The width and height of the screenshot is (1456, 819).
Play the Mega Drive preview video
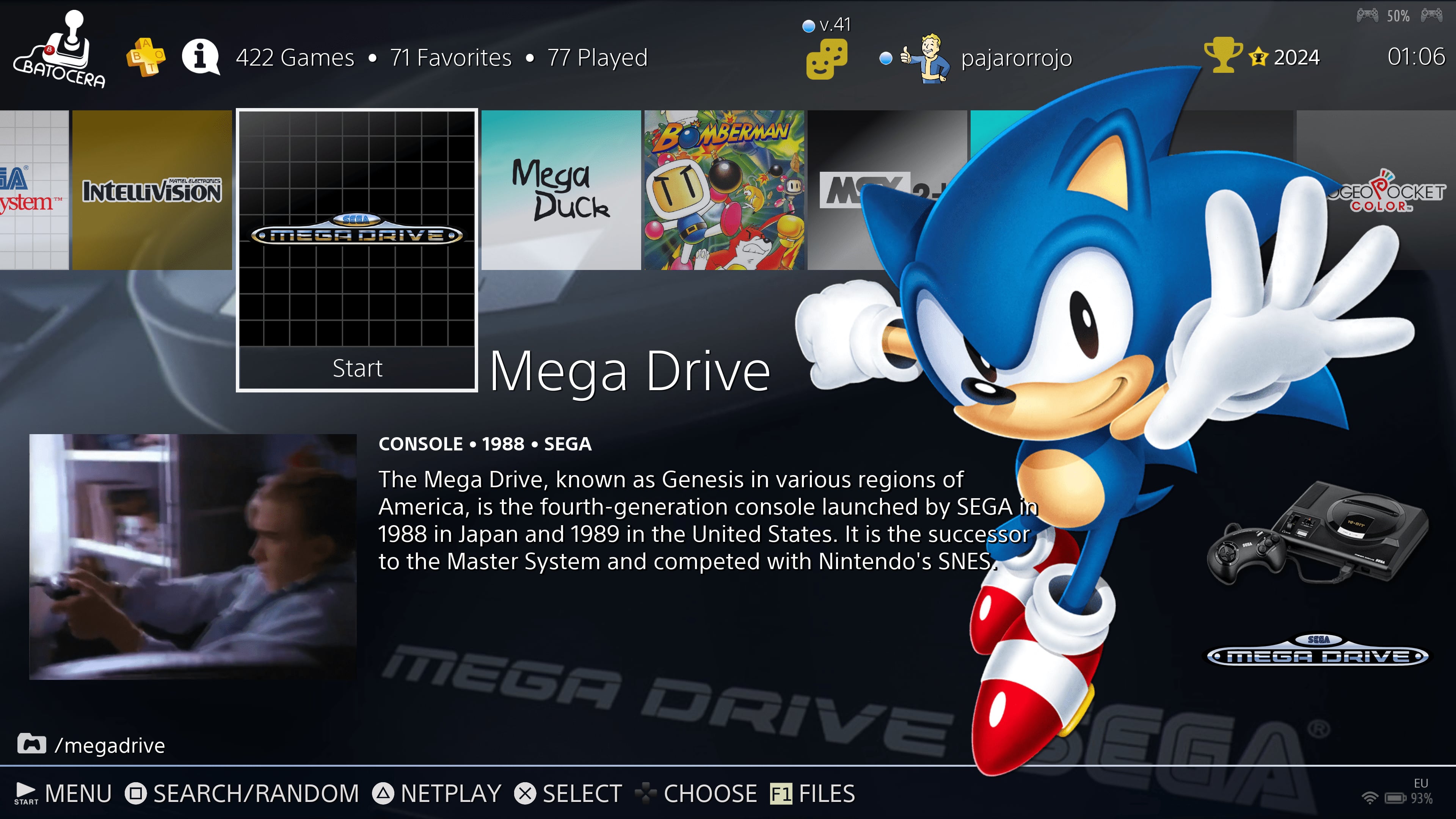[193, 557]
